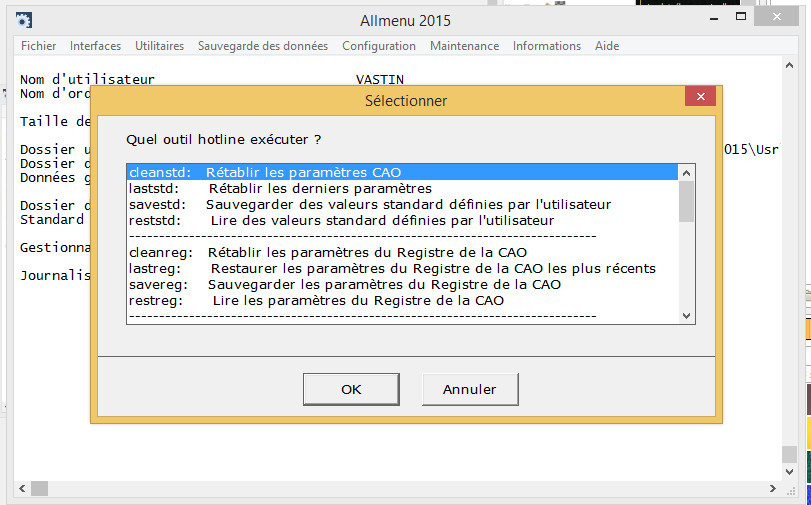Select lastreg: Restaurer les paramètres du Registre
Image resolution: width=811 pixels, height=505 pixels.
(402, 269)
